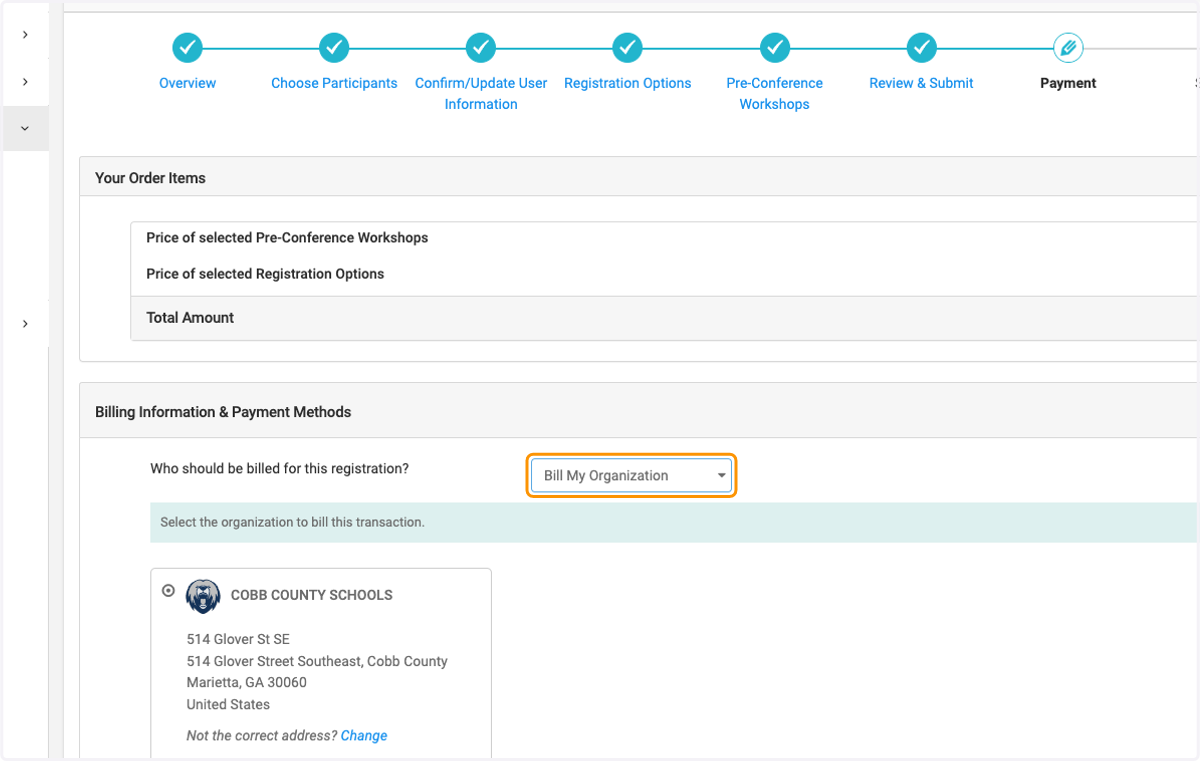Click the Payment step pencil icon

(x=1068, y=47)
